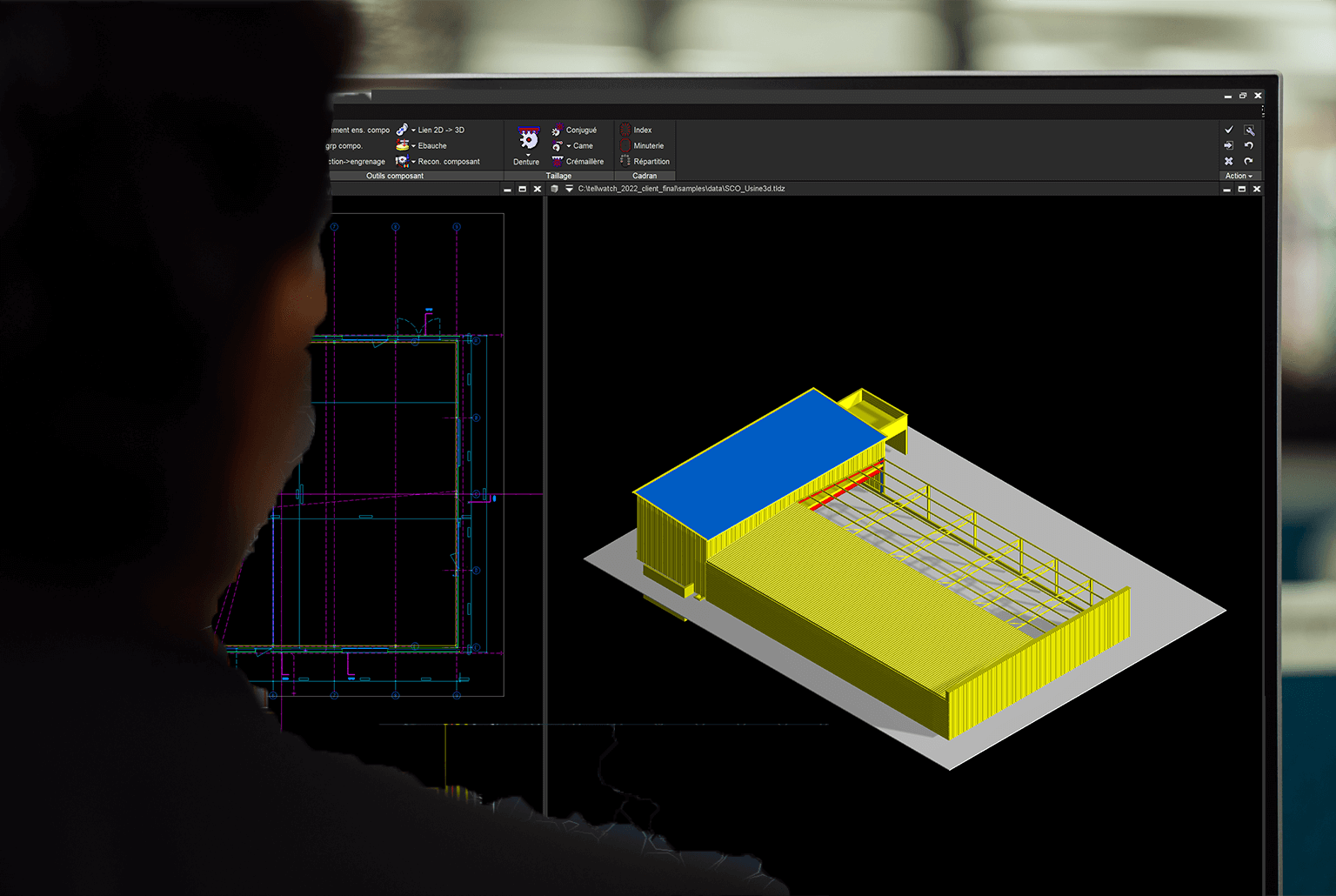1336x896 pixels.
Task: Select the red beam in the 3D model
Action: pyautogui.click(x=842, y=486)
